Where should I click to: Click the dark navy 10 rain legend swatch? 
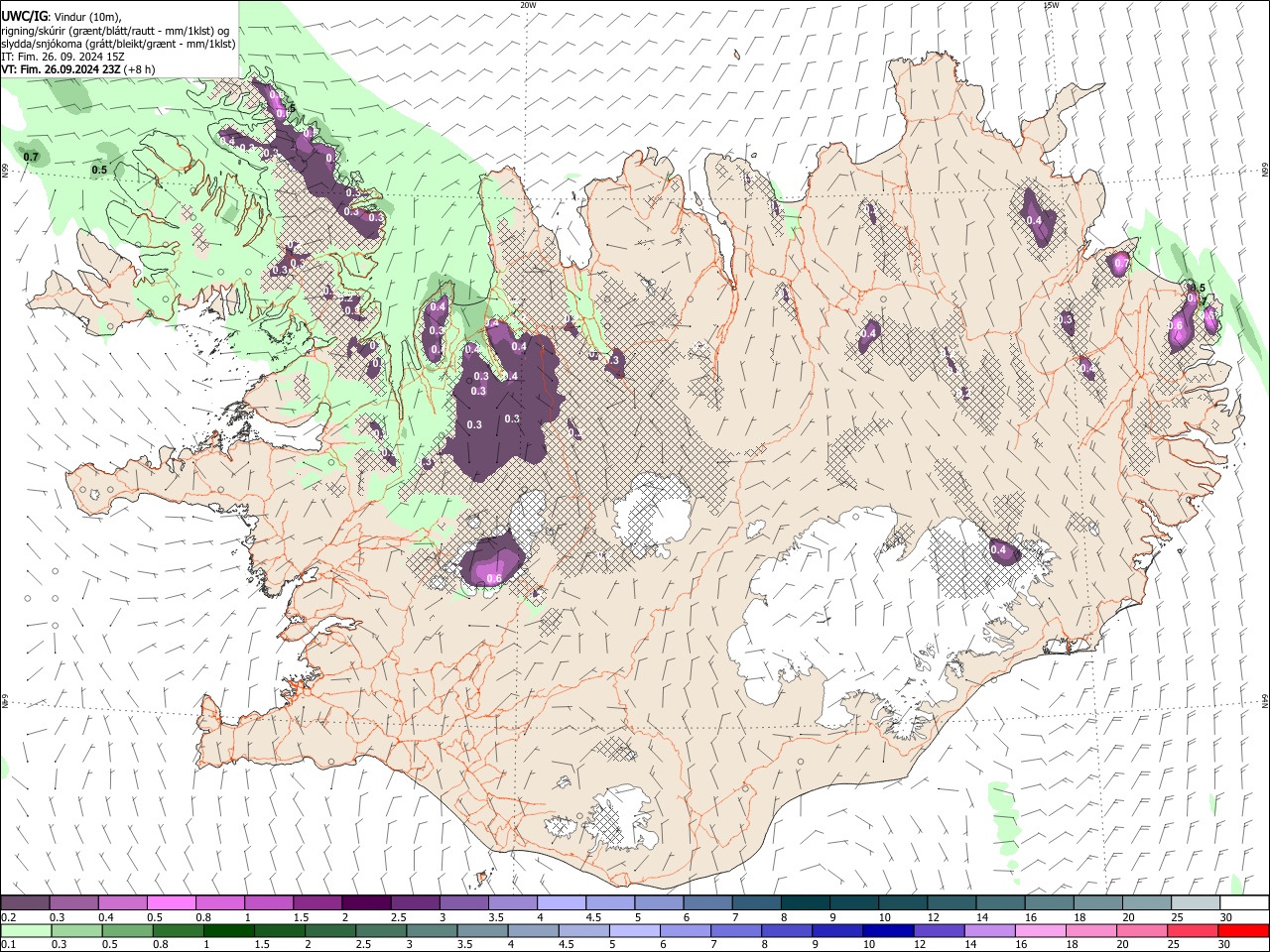click(886, 930)
